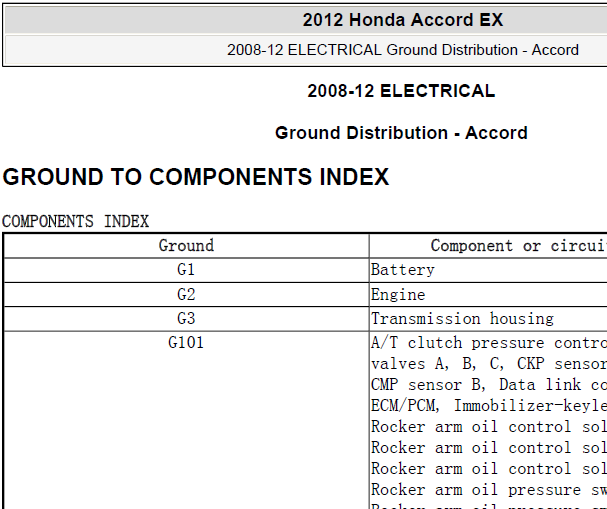The width and height of the screenshot is (607, 509).
Task: Click the 'Engine' component cell
Action: (x=489, y=295)
